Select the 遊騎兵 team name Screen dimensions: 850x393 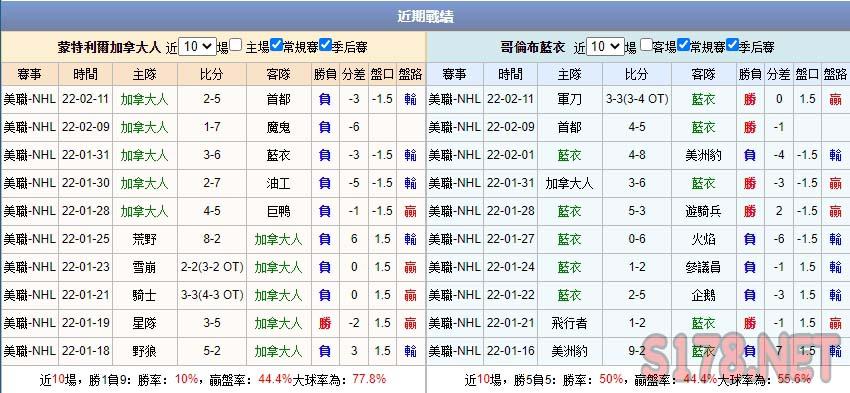tap(704, 211)
